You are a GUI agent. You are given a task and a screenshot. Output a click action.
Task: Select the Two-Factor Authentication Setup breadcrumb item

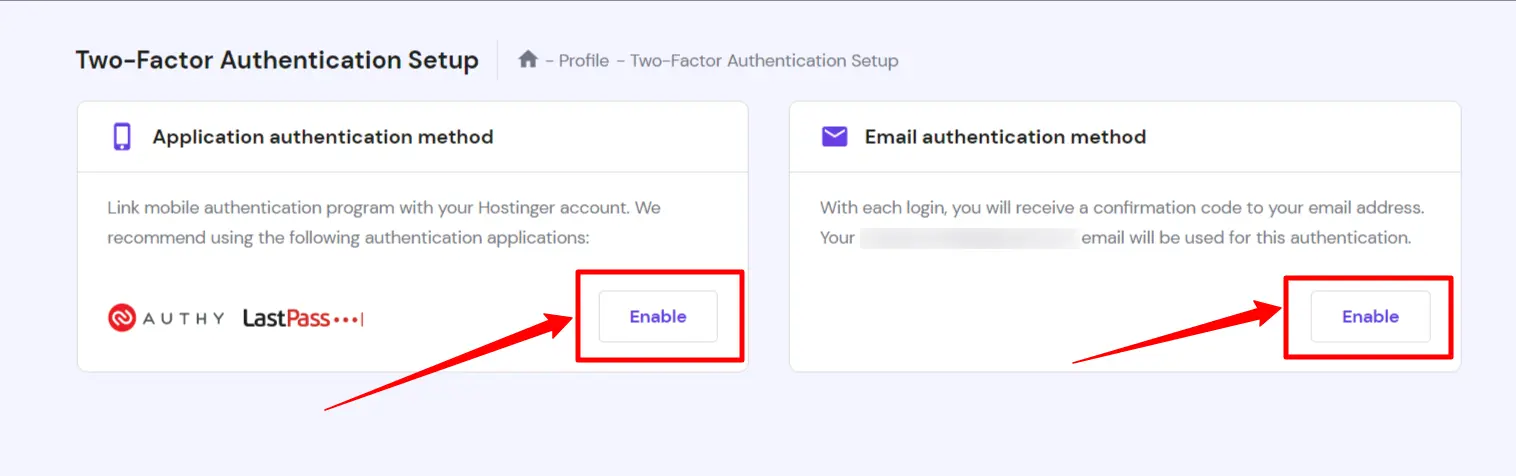pyautogui.click(x=764, y=61)
